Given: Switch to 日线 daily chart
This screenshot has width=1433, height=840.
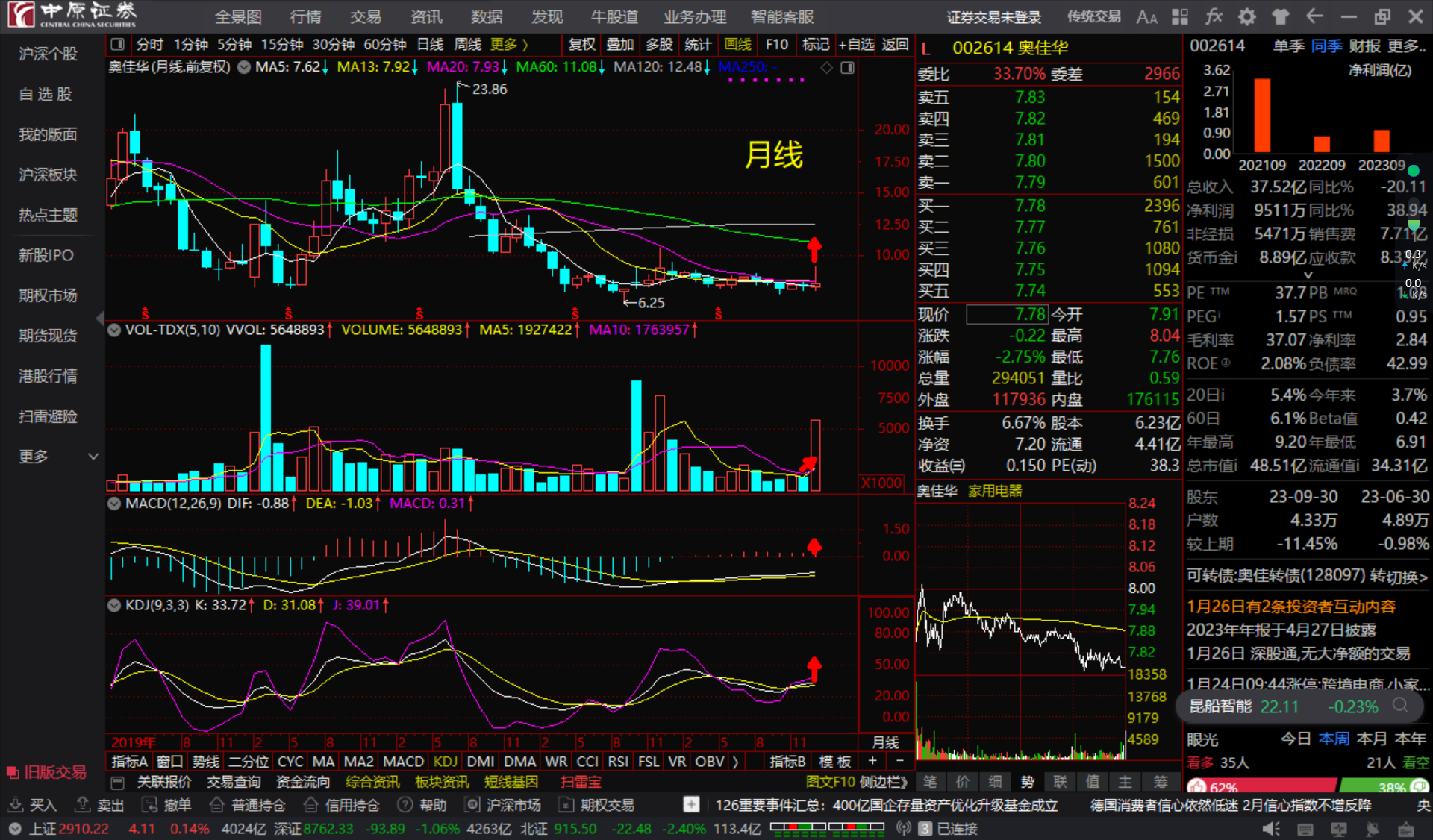Looking at the screenshot, I should click(430, 45).
